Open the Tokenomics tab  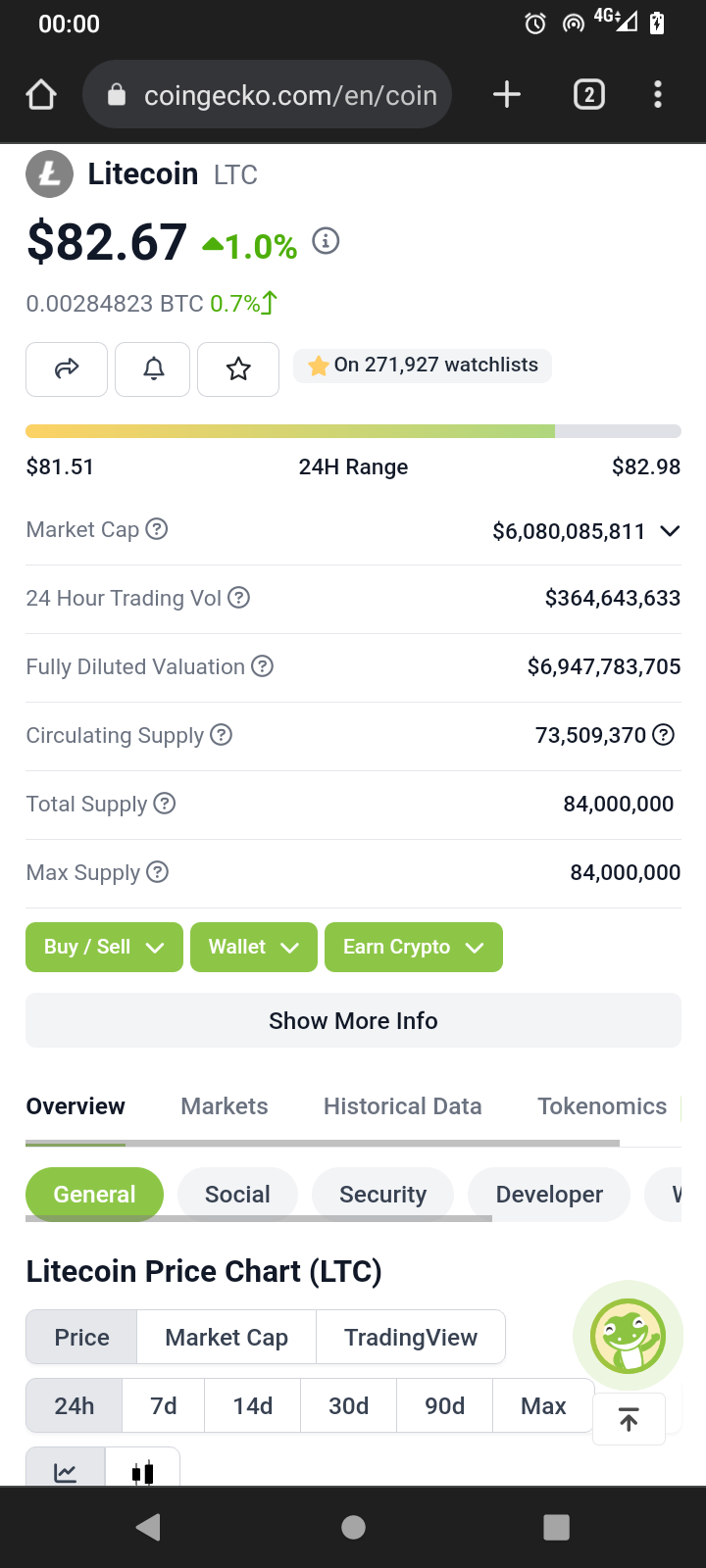click(x=602, y=1106)
